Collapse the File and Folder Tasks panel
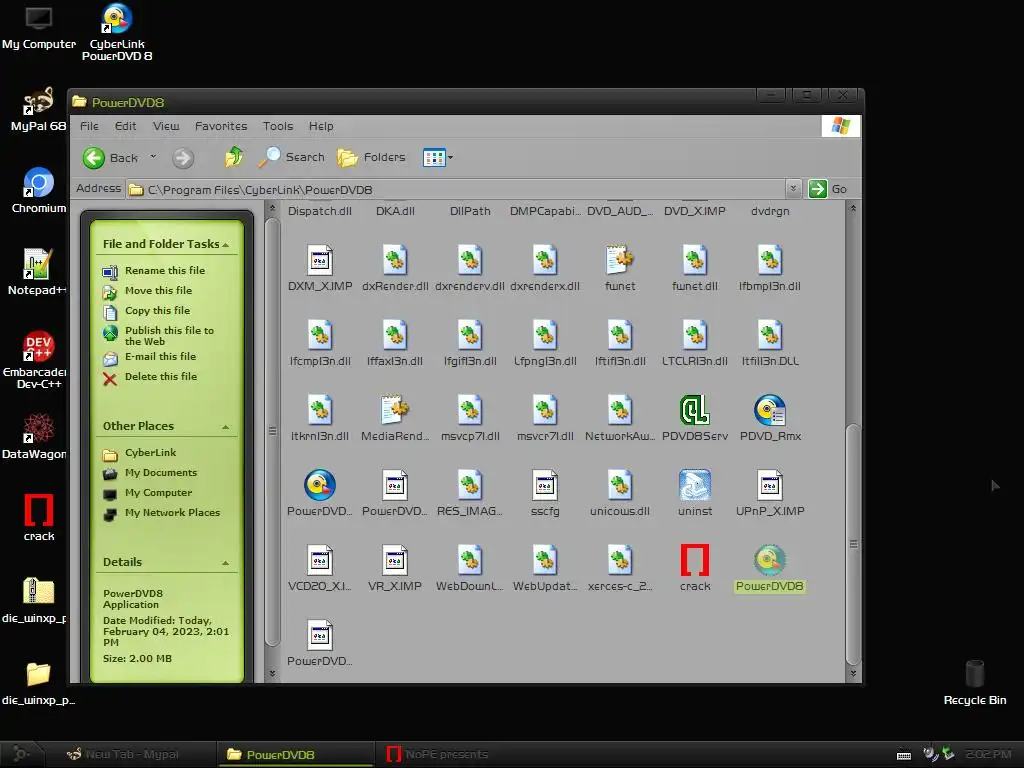Screen dimensions: 1024x768 (225, 244)
